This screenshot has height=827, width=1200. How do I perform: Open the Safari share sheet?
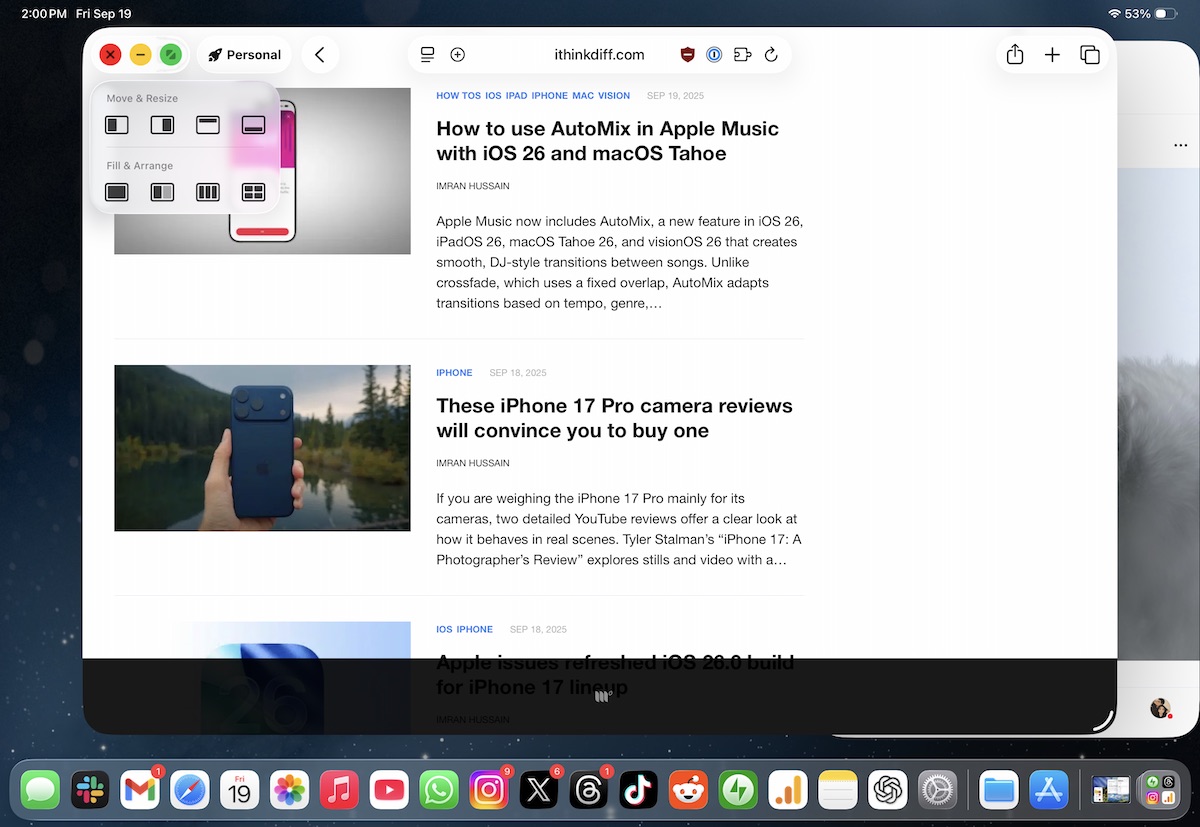[x=1015, y=55]
